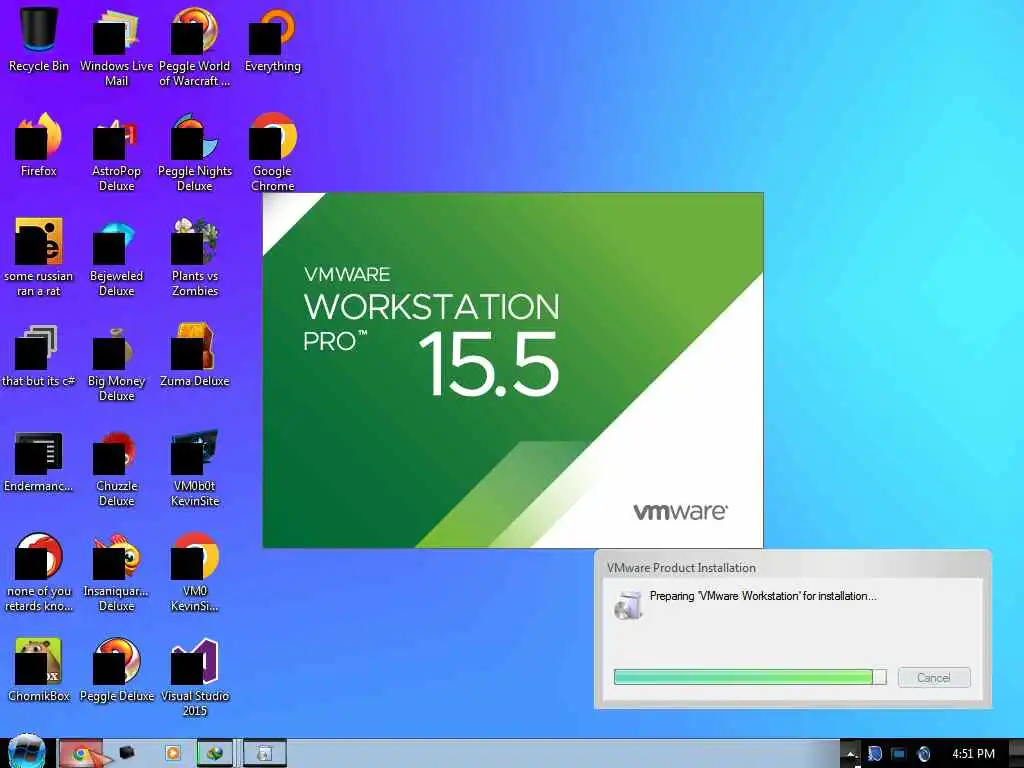The height and width of the screenshot is (768, 1024).
Task: Launch Google Chrome desktop shortcut
Action: click(272, 152)
